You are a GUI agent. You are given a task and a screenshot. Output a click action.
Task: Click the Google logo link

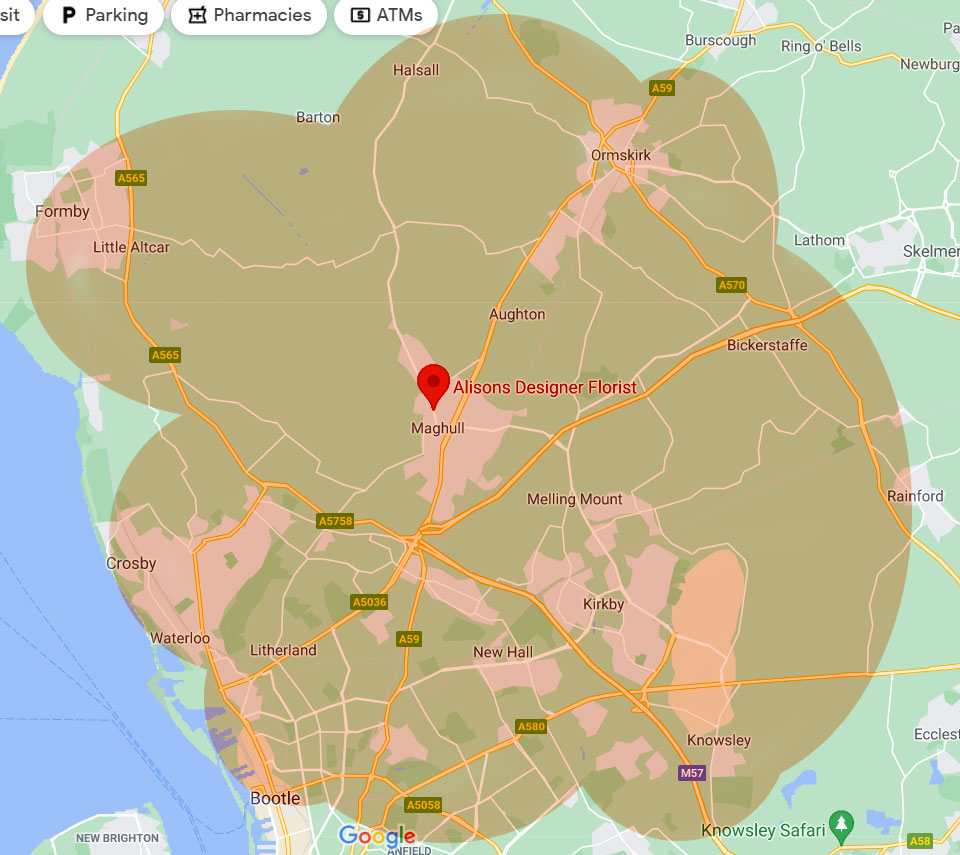377,835
